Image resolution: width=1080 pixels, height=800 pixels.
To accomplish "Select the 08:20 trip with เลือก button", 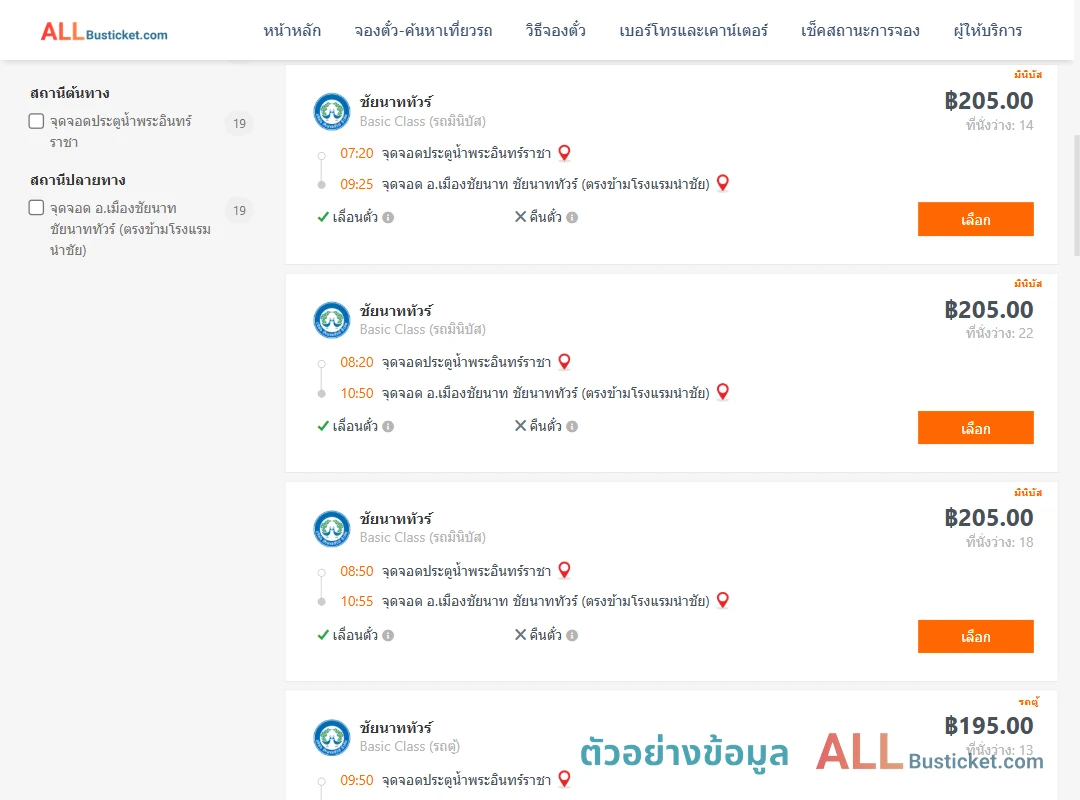I will click(x=975, y=428).
